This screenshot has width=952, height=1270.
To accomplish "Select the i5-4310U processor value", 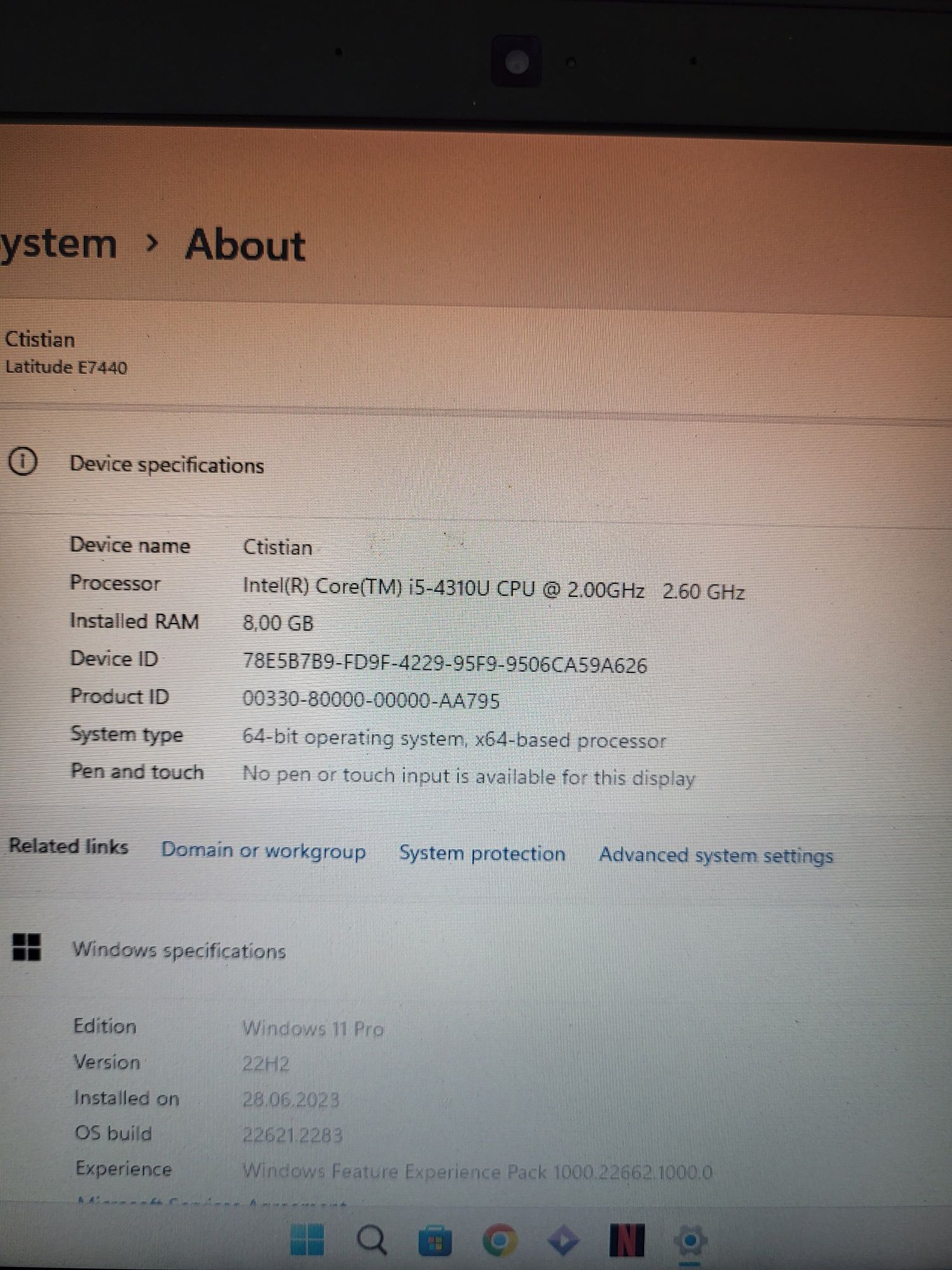I will [494, 589].
